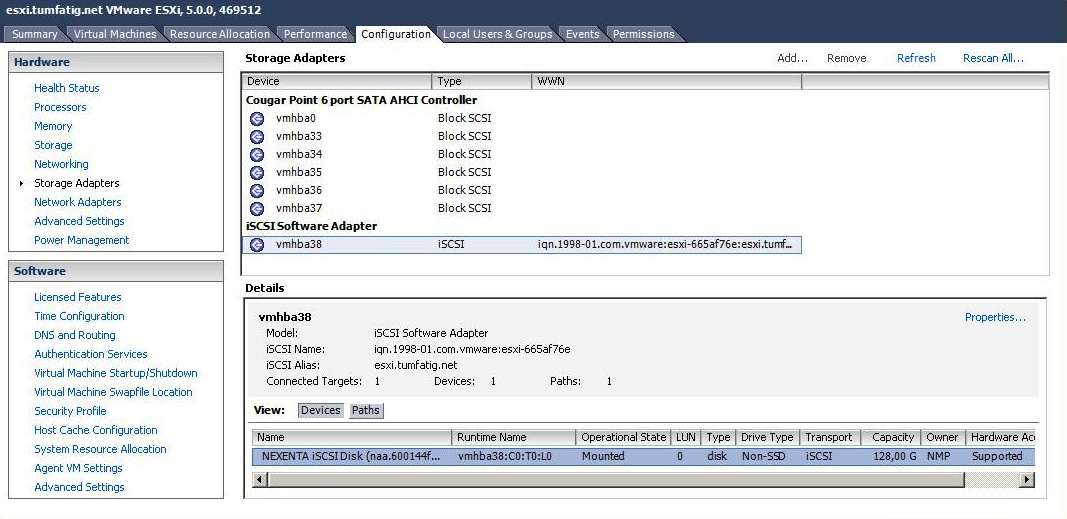Open Networking configuration
Image resolution: width=1067 pixels, height=519 pixels.
61,164
